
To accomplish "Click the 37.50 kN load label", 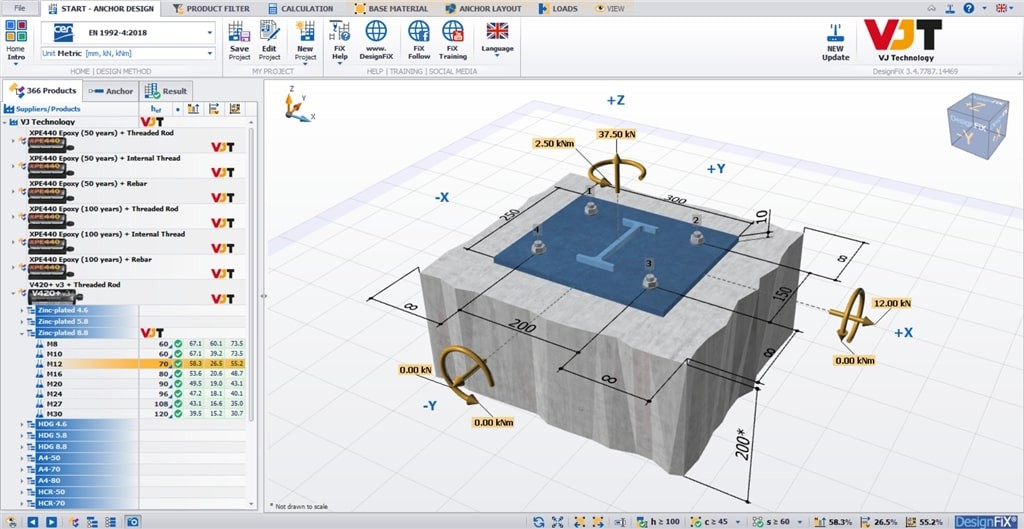I will (617, 134).
